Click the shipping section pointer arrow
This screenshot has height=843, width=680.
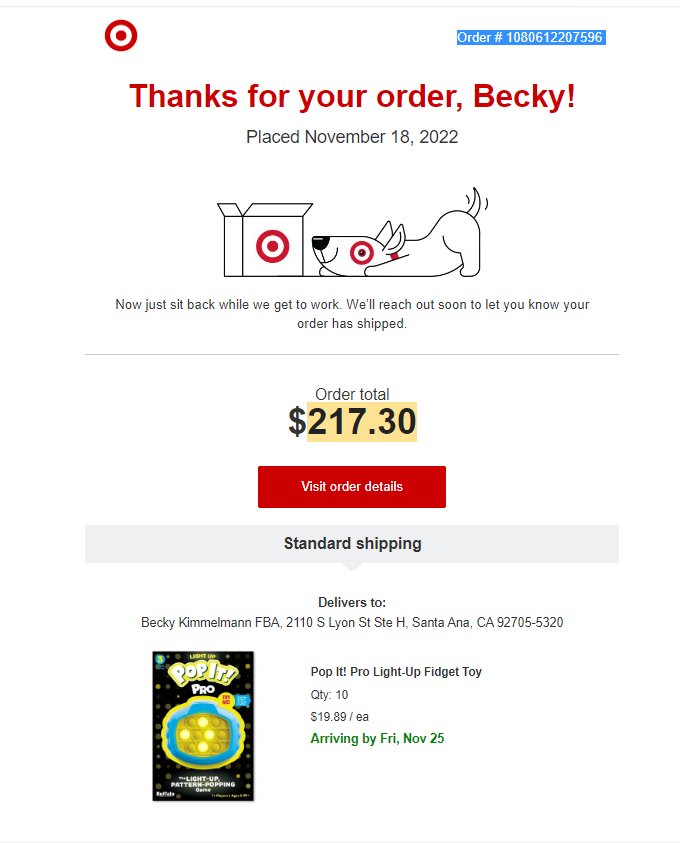tap(352, 567)
